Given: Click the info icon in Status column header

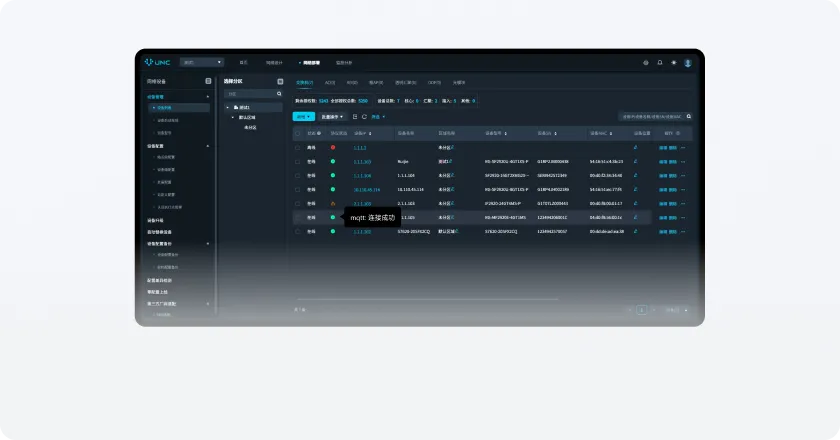Looking at the screenshot, I should pyautogui.click(x=319, y=133).
